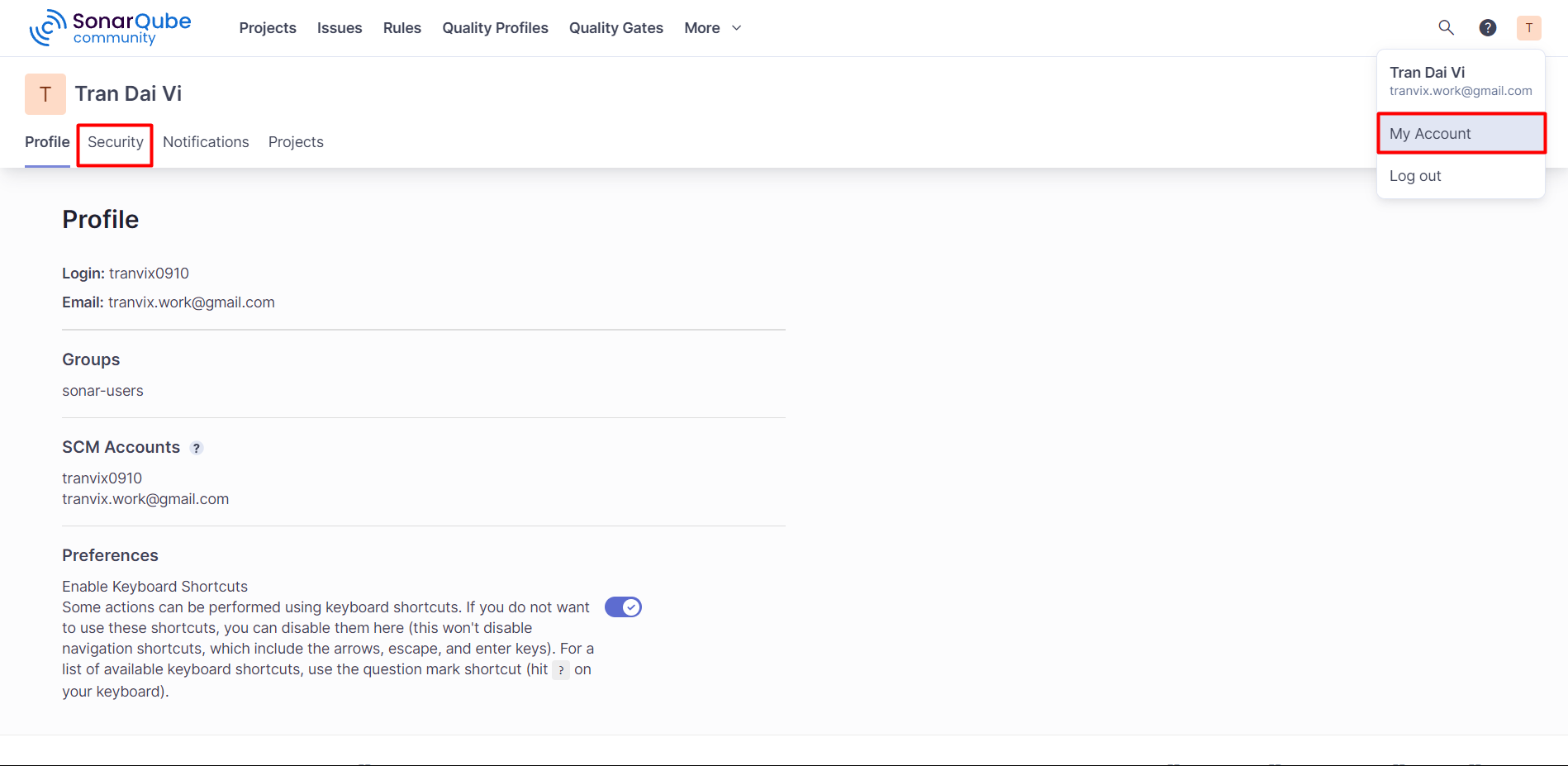The height and width of the screenshot is (766, 1568).
Task: Select the Profile tab
Action: click(47, 142)
